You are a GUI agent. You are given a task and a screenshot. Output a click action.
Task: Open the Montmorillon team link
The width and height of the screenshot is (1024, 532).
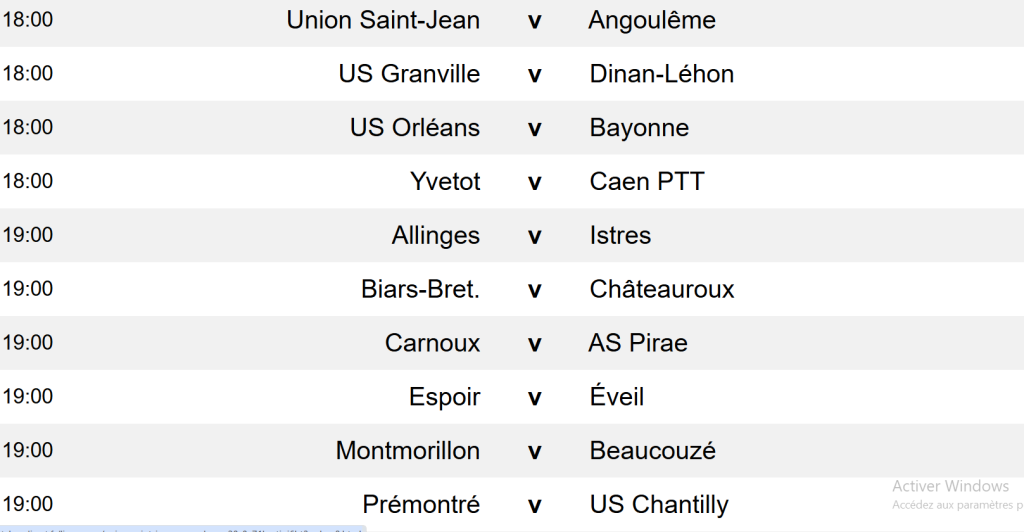pos(408,451)
